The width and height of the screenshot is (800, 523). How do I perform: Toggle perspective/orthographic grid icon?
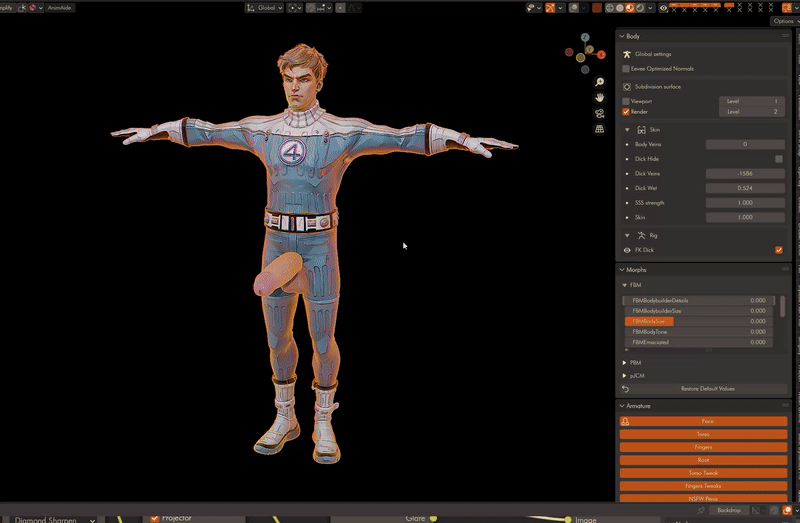pos(599,129)
